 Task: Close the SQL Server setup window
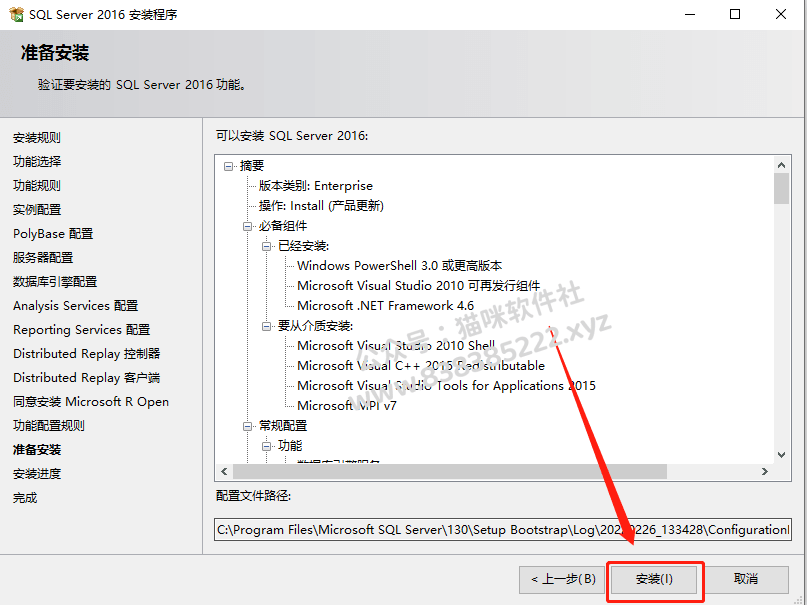(x=781, y=14)
